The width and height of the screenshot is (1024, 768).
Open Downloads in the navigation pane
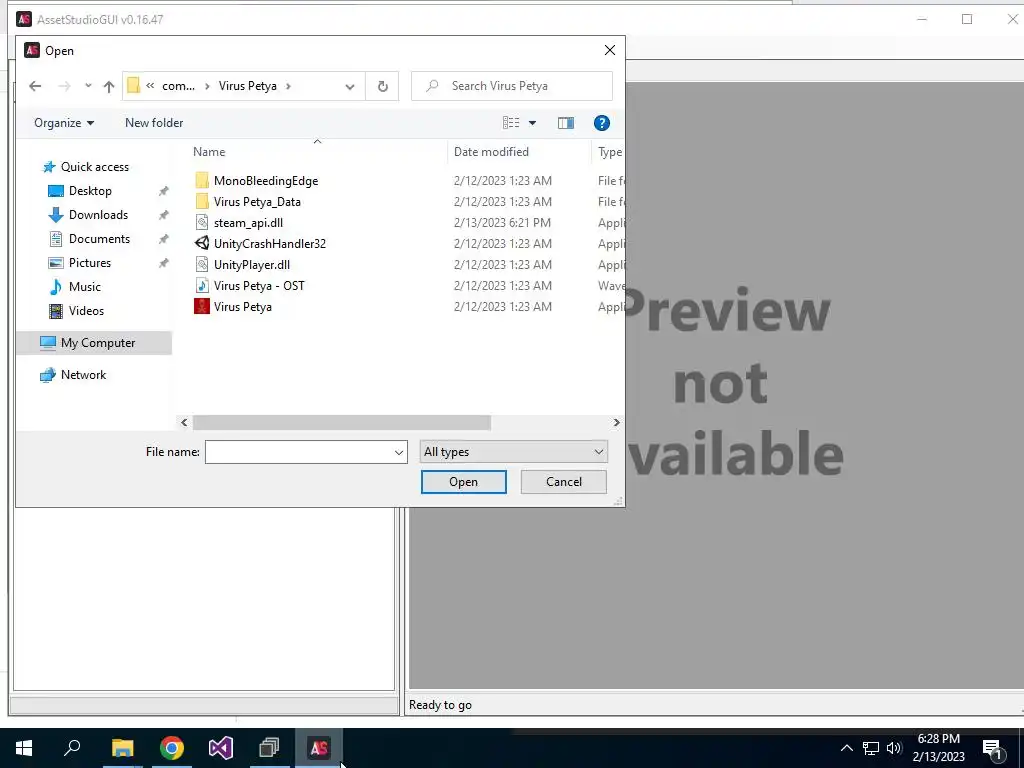98,215
